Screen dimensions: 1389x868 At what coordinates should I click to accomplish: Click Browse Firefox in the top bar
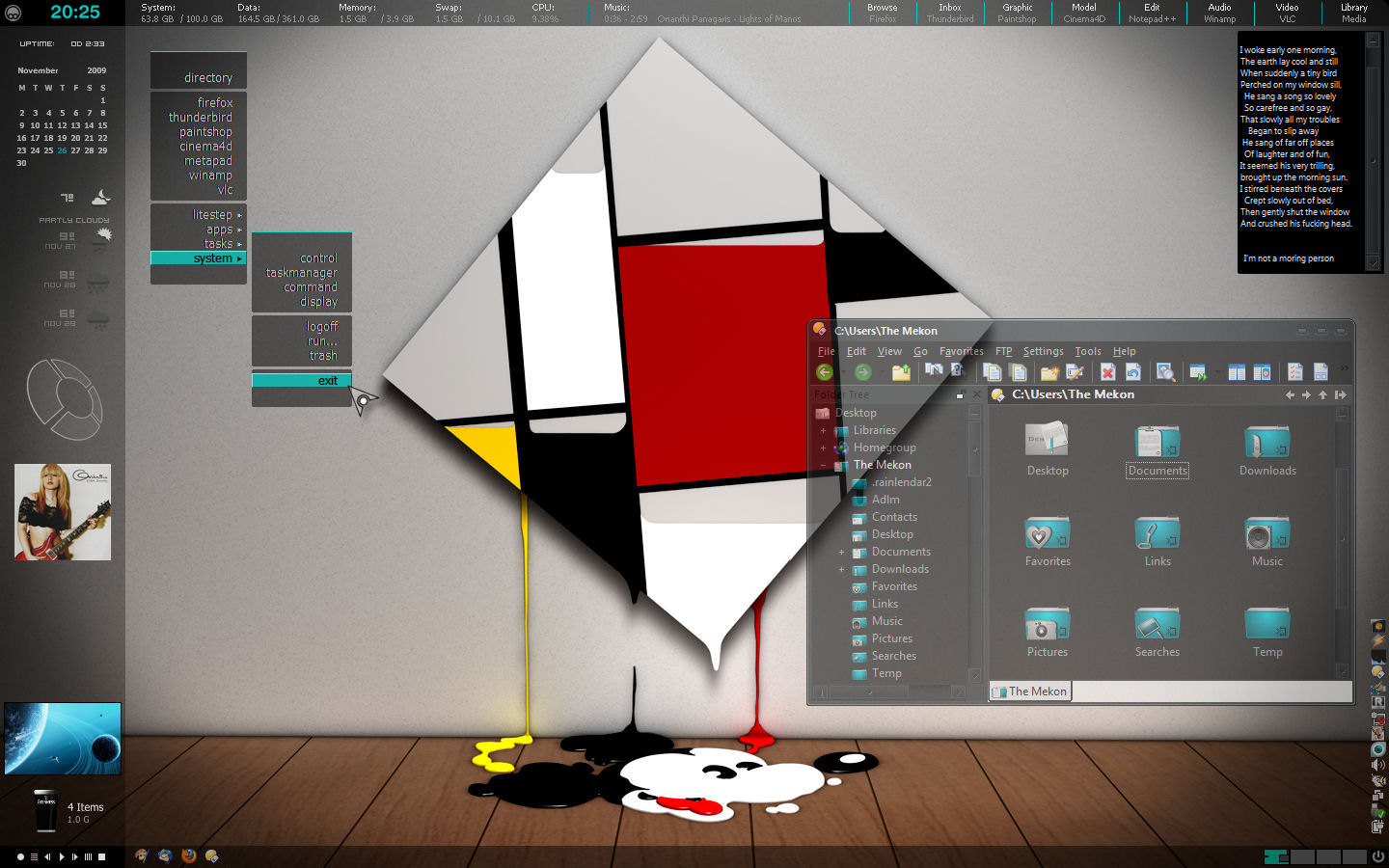883,13
